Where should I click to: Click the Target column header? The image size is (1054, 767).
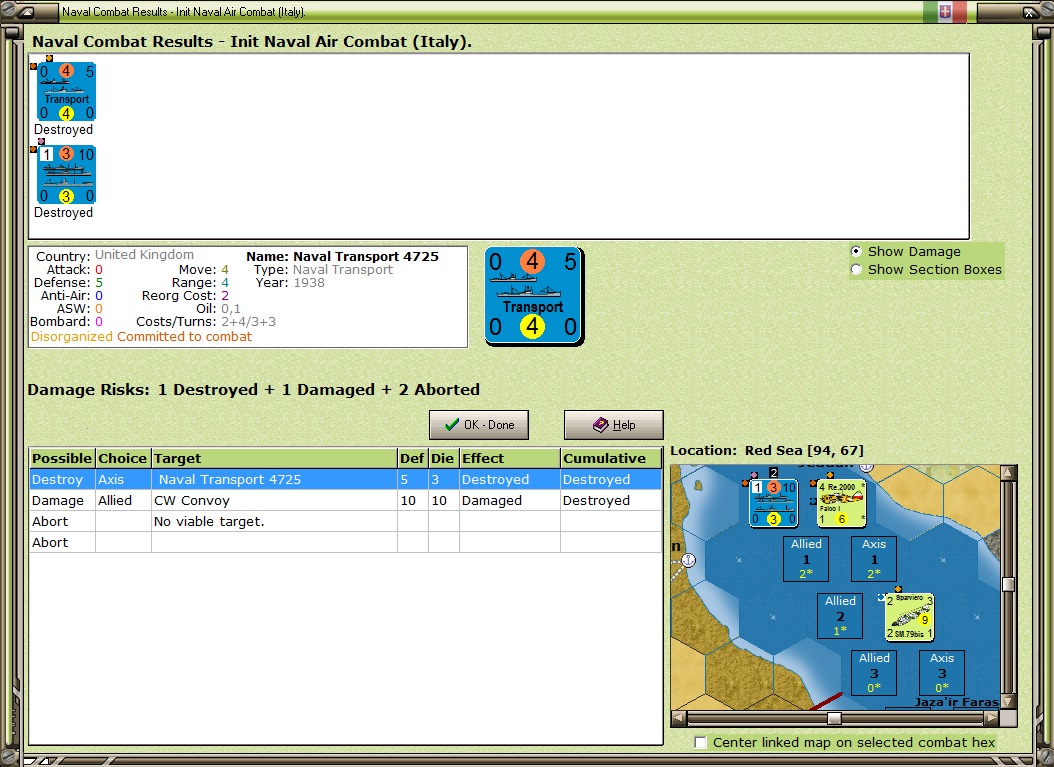tap(274, 458)
